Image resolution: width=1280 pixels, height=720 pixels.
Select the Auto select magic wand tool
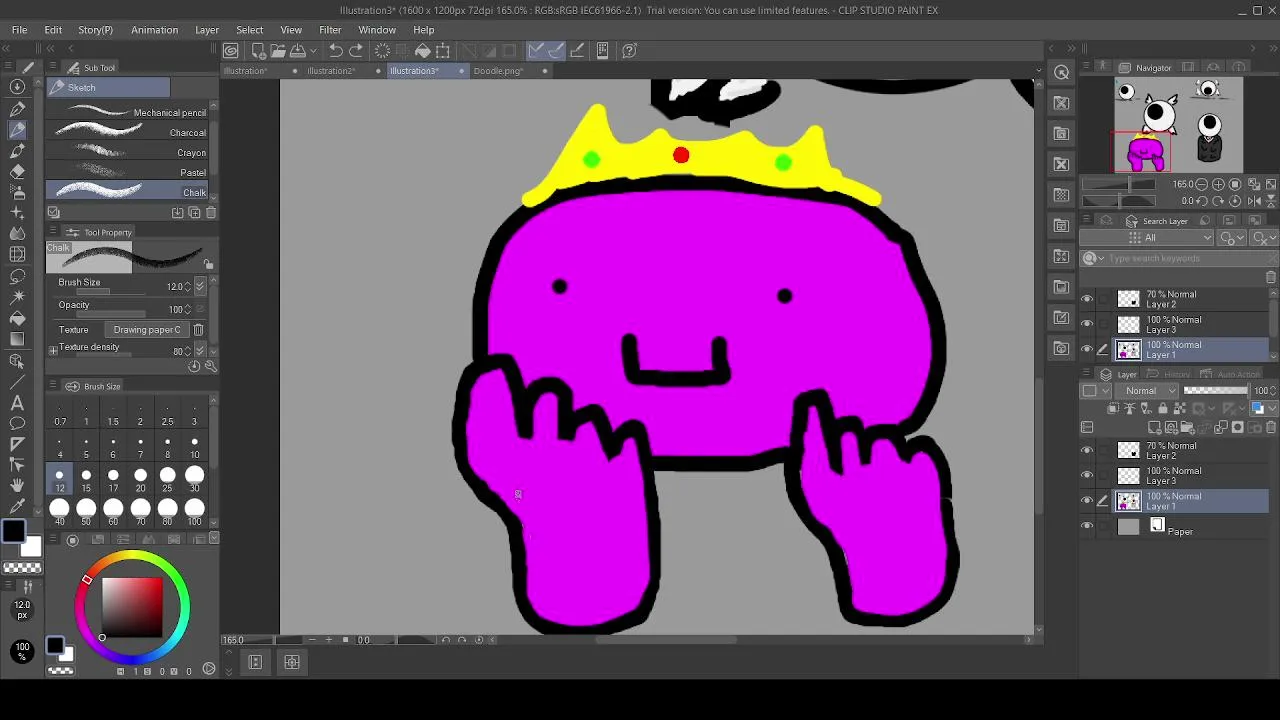tap(17, 297)
